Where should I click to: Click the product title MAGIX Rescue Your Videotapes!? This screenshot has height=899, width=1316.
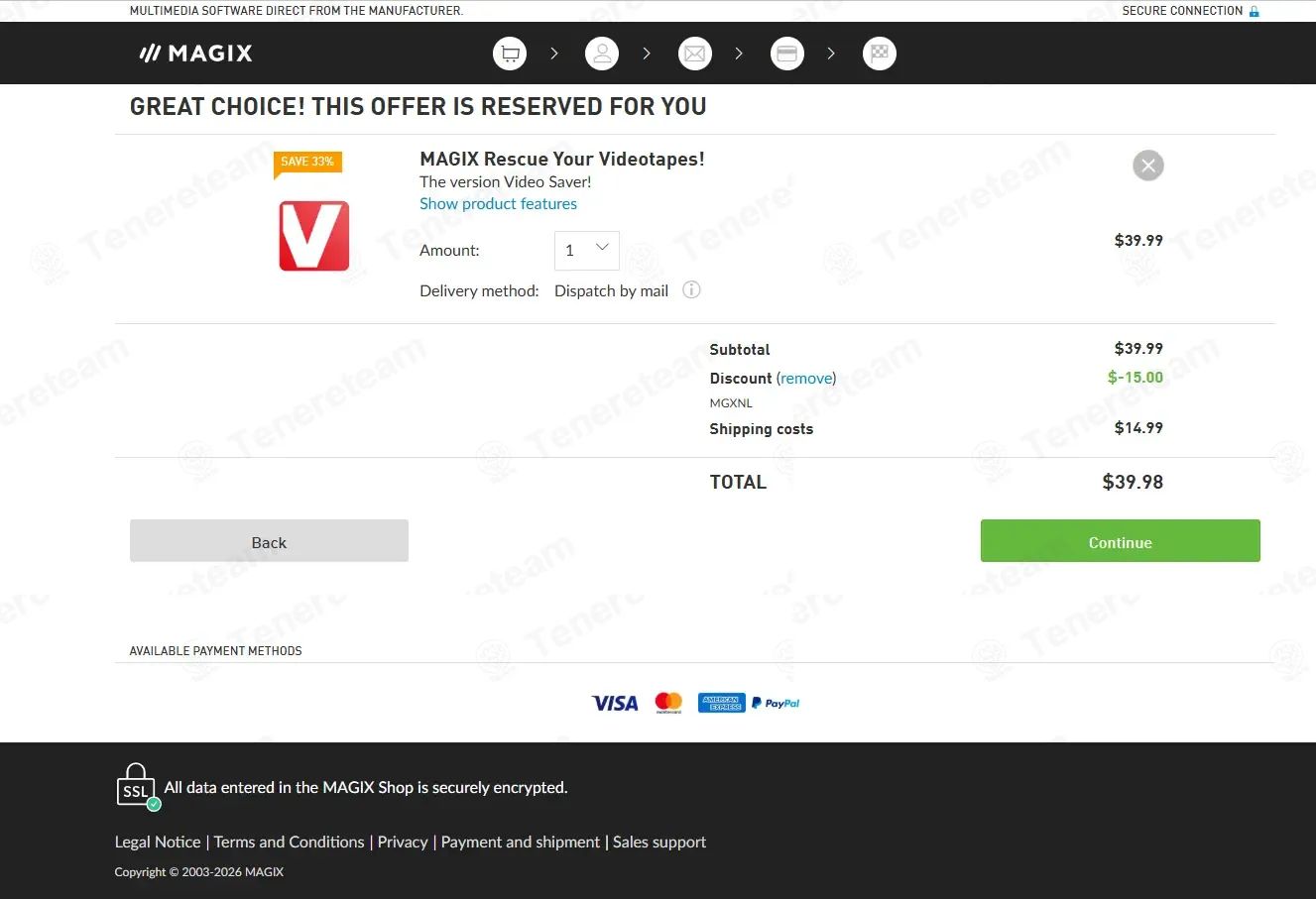pos(562,159)
